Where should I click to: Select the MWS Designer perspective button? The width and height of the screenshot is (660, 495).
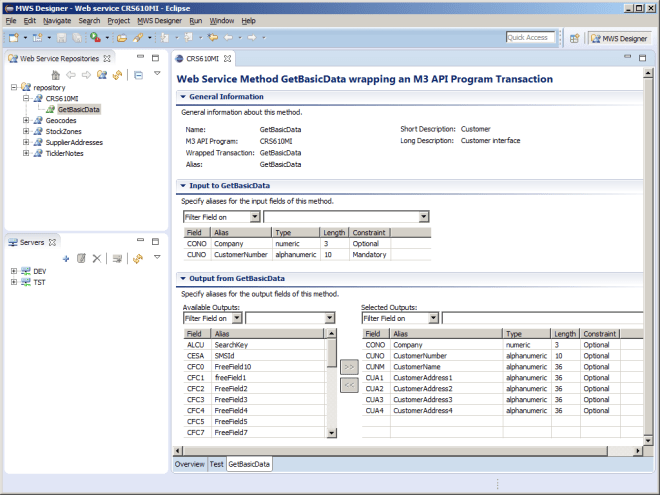pyautogui.click(x=619, y=38)
